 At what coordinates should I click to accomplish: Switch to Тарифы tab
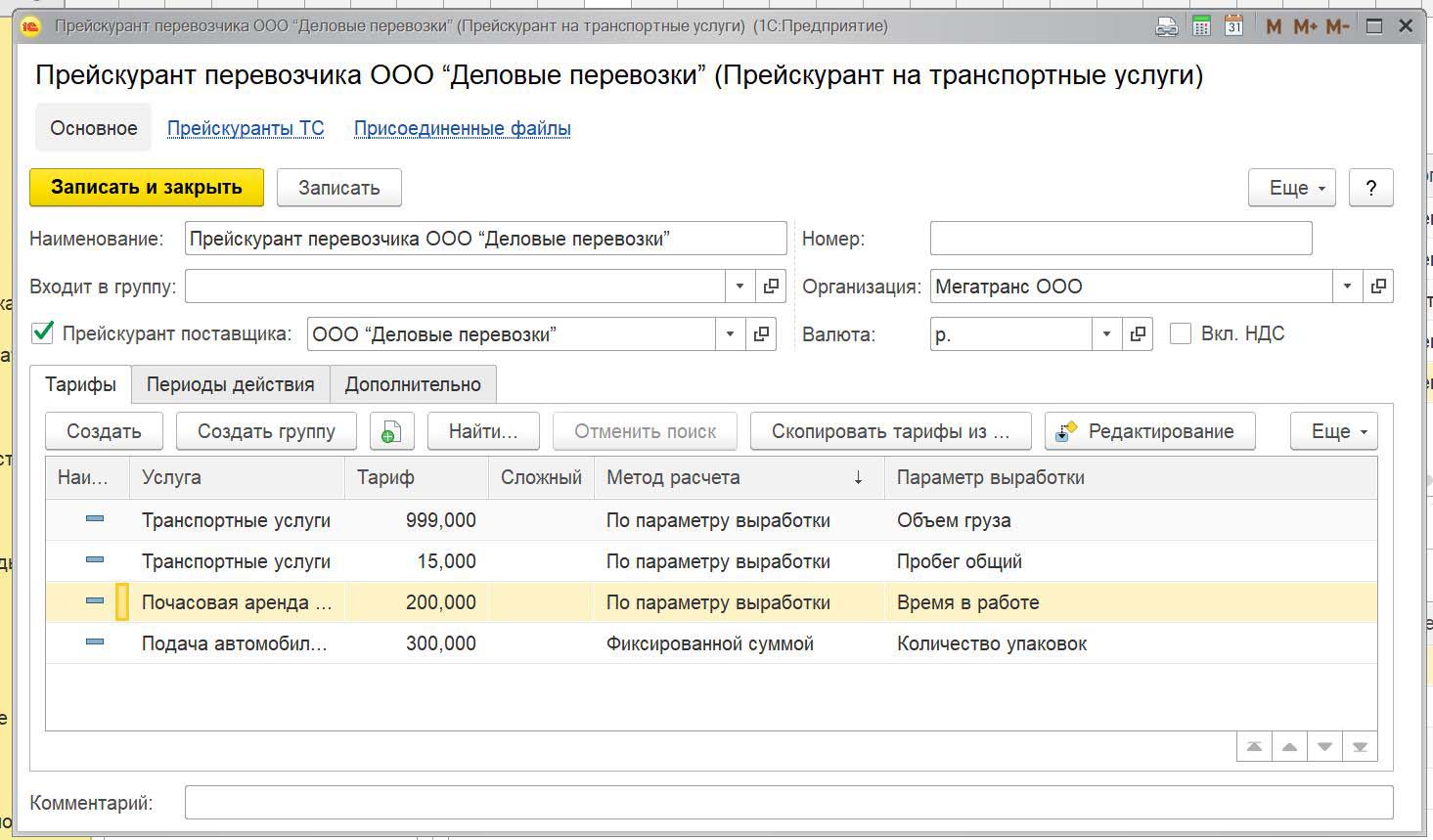(81, 384)
